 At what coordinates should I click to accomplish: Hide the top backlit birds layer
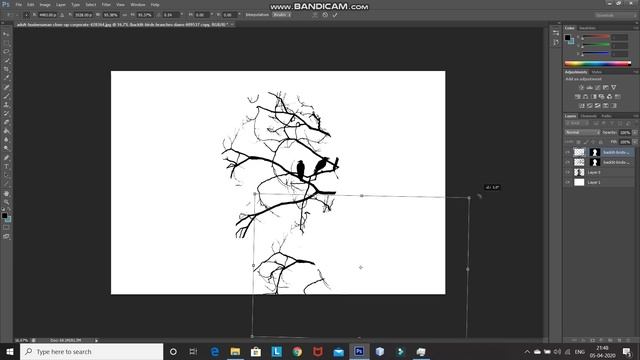coord(567,152)
